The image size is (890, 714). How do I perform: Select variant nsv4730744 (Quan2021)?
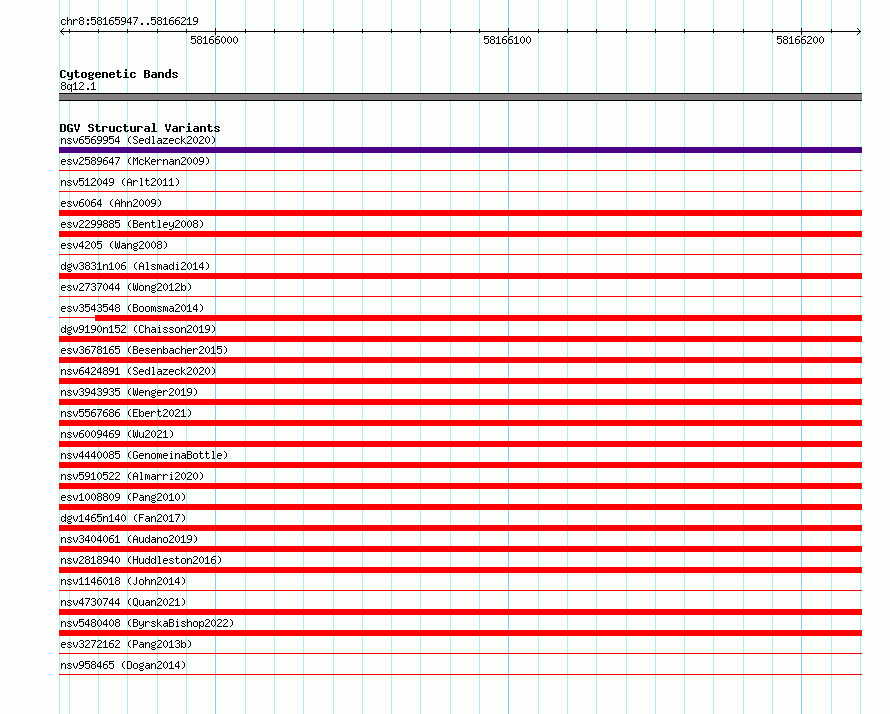123,602
